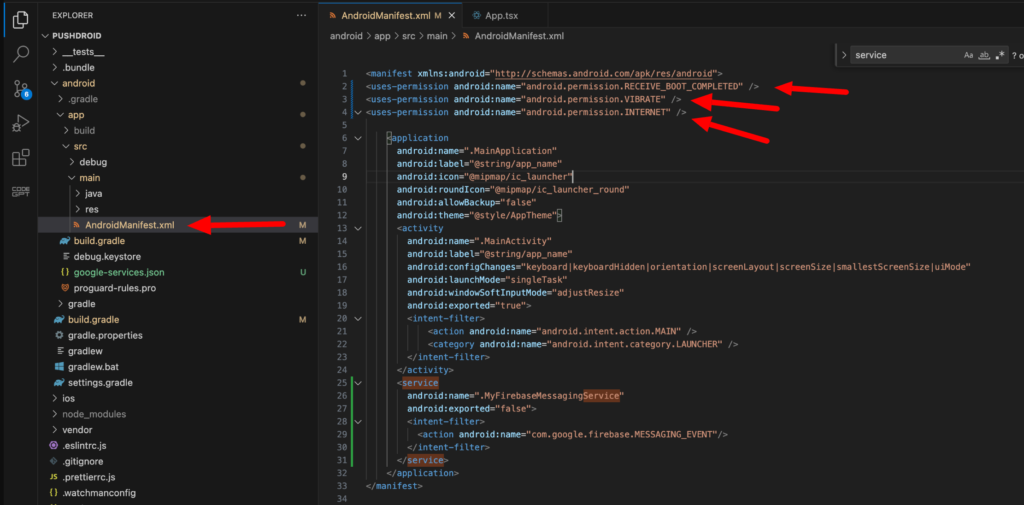This screenshot has width=1024, height=505.
Task: Open the Run and Debug view
Action: tap(20, 123)
